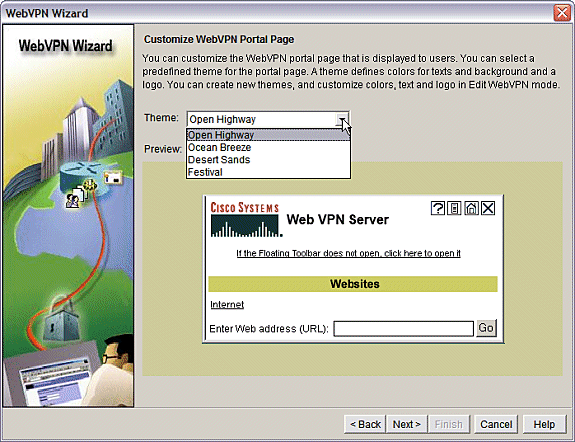Image resolution: width=575 pixels, height=442 pixels.
Task: Select Open Highway in the theme list
Action: 268,135
